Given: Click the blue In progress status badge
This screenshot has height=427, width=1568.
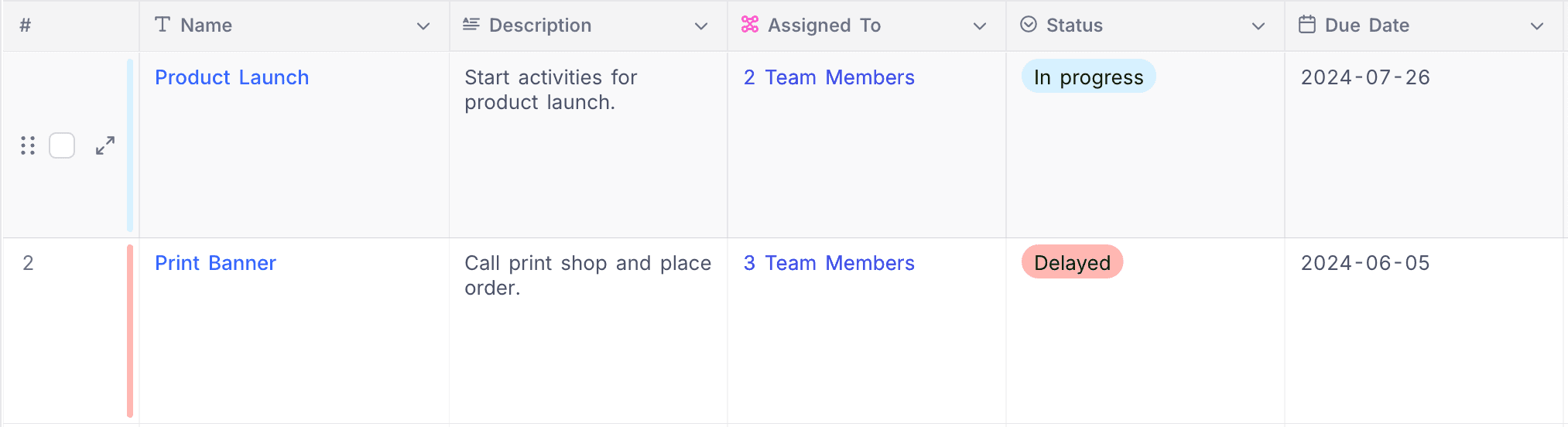Looking at the screenshot, I should click(1088, 77).
